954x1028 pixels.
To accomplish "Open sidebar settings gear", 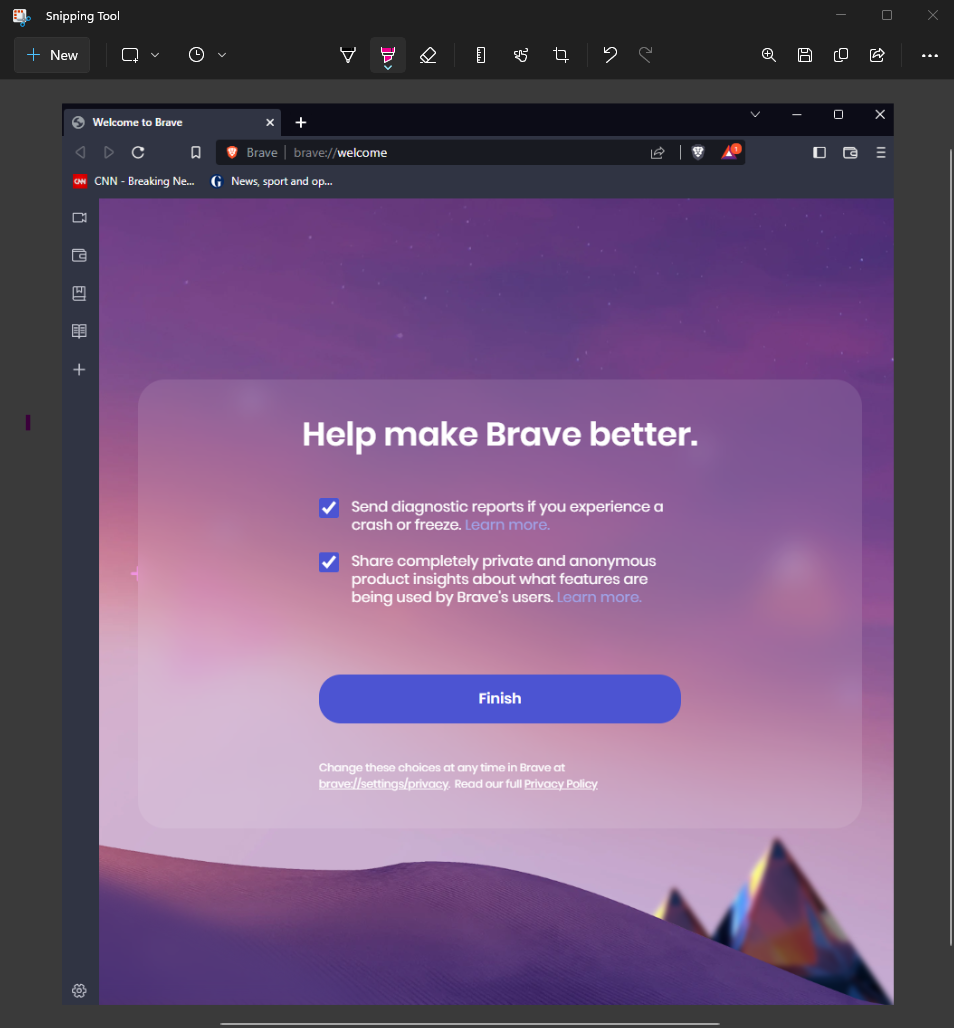I will pyautogui.click(x=79, y=991).
